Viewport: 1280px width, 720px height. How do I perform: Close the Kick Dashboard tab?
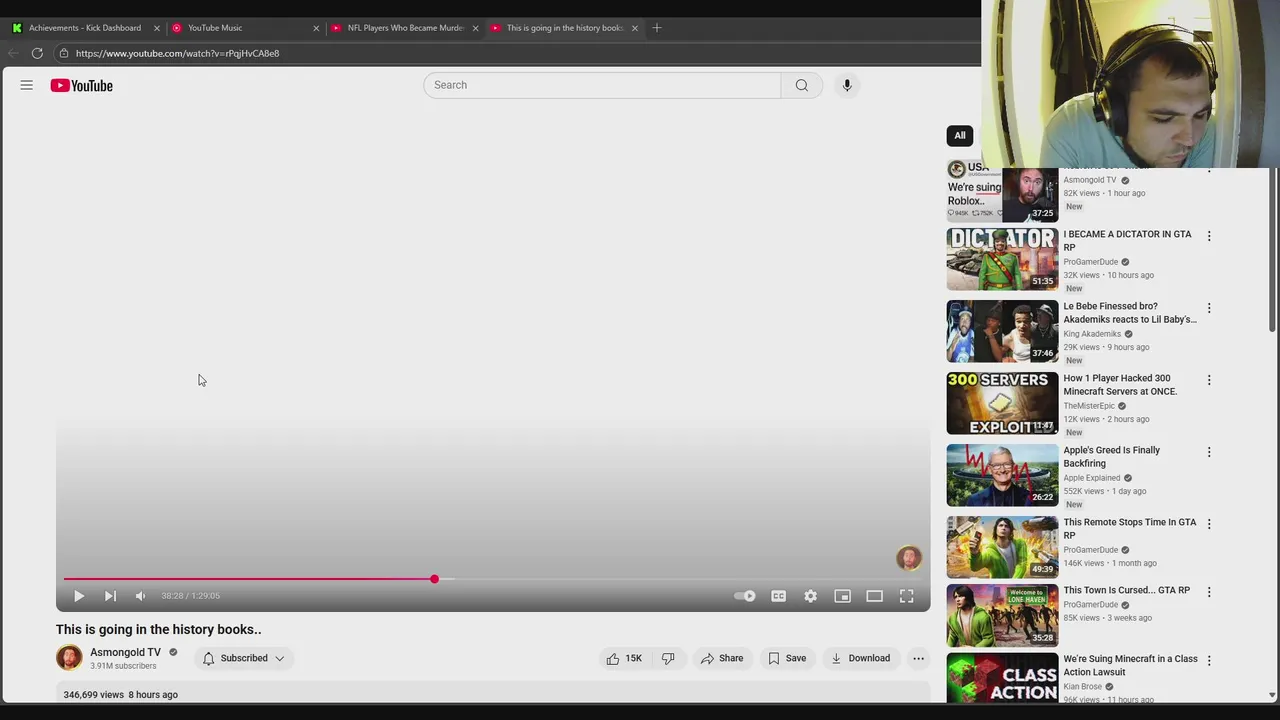156,28
